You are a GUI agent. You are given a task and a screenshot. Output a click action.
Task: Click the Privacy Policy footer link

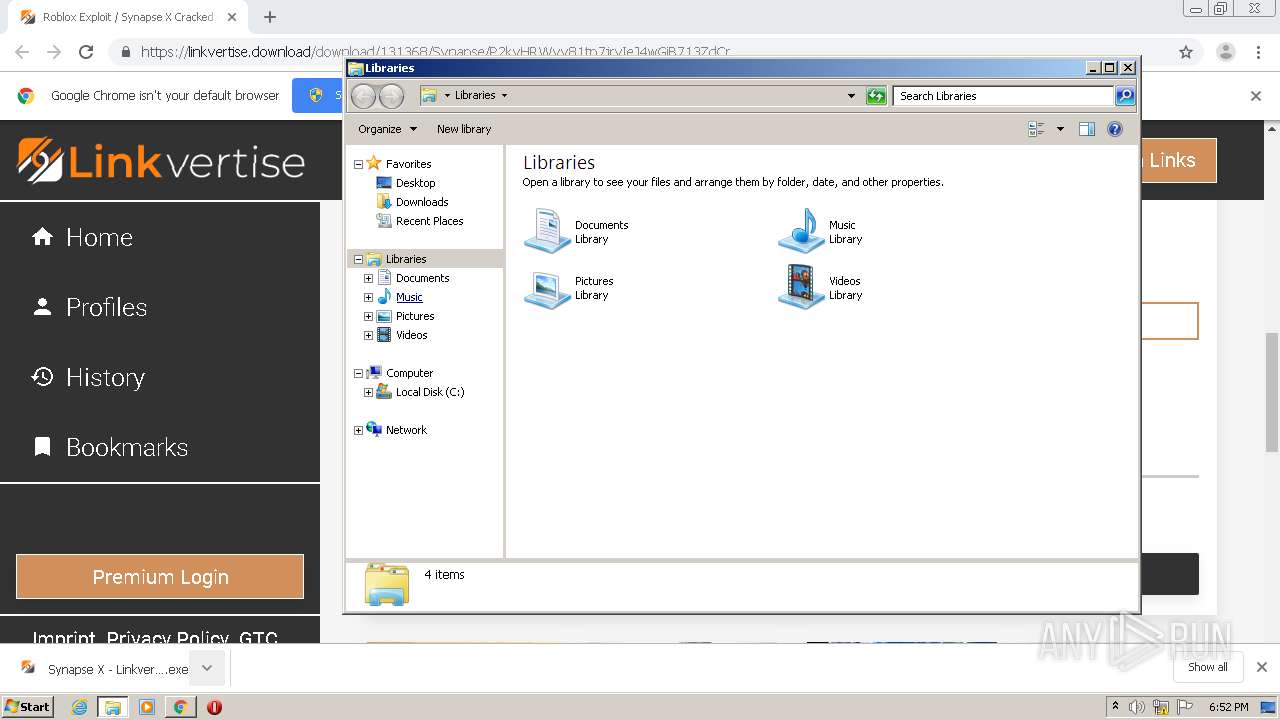click(x=166, y=638)
